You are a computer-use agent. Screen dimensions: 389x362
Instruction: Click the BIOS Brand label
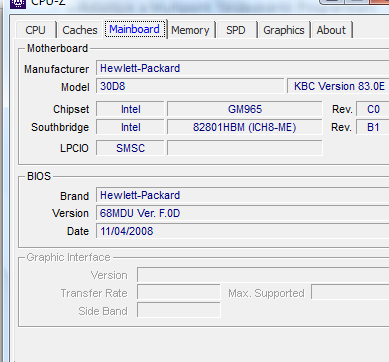click(74, 196)
